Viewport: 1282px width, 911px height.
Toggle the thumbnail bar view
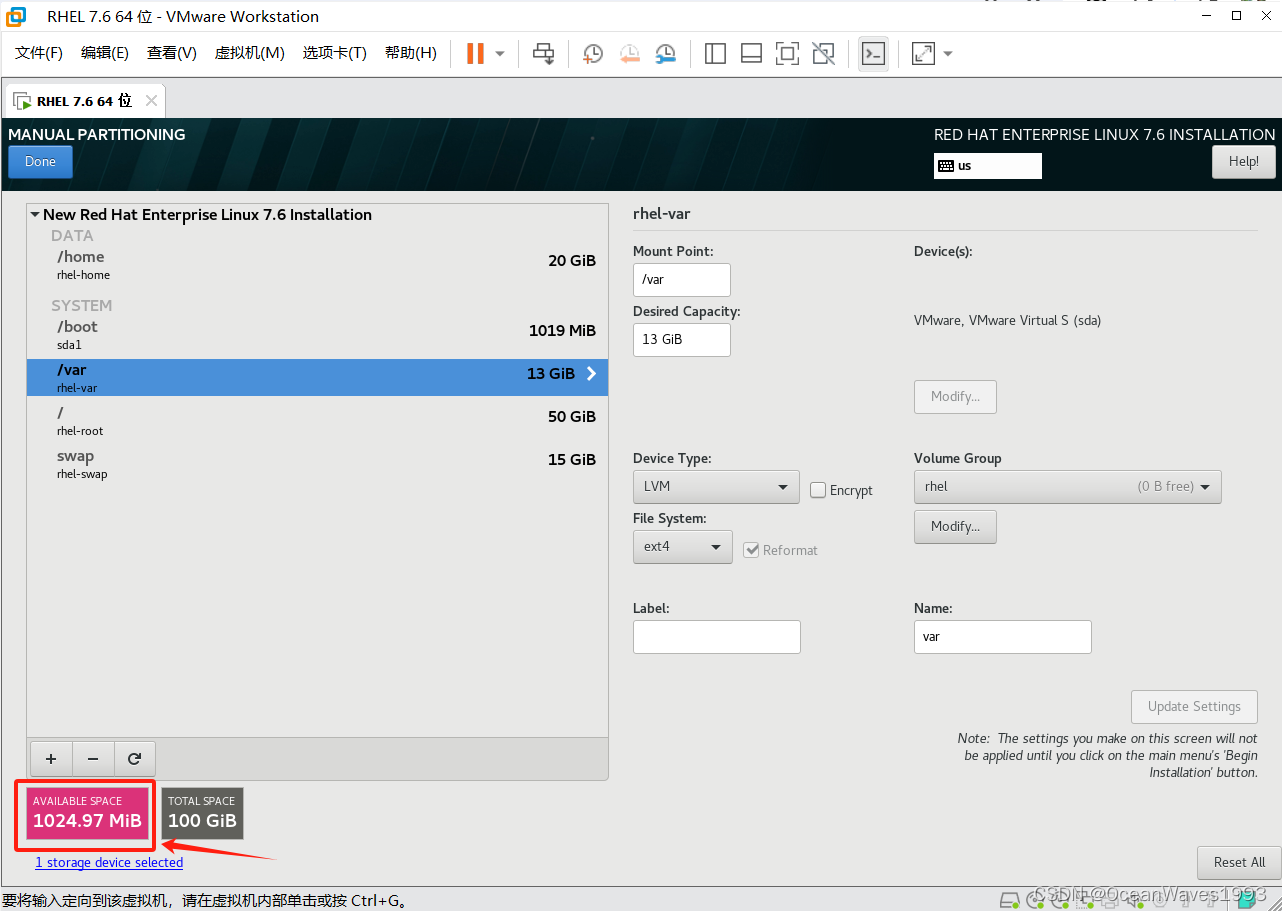pyautogui.click(x=751, y=53)
